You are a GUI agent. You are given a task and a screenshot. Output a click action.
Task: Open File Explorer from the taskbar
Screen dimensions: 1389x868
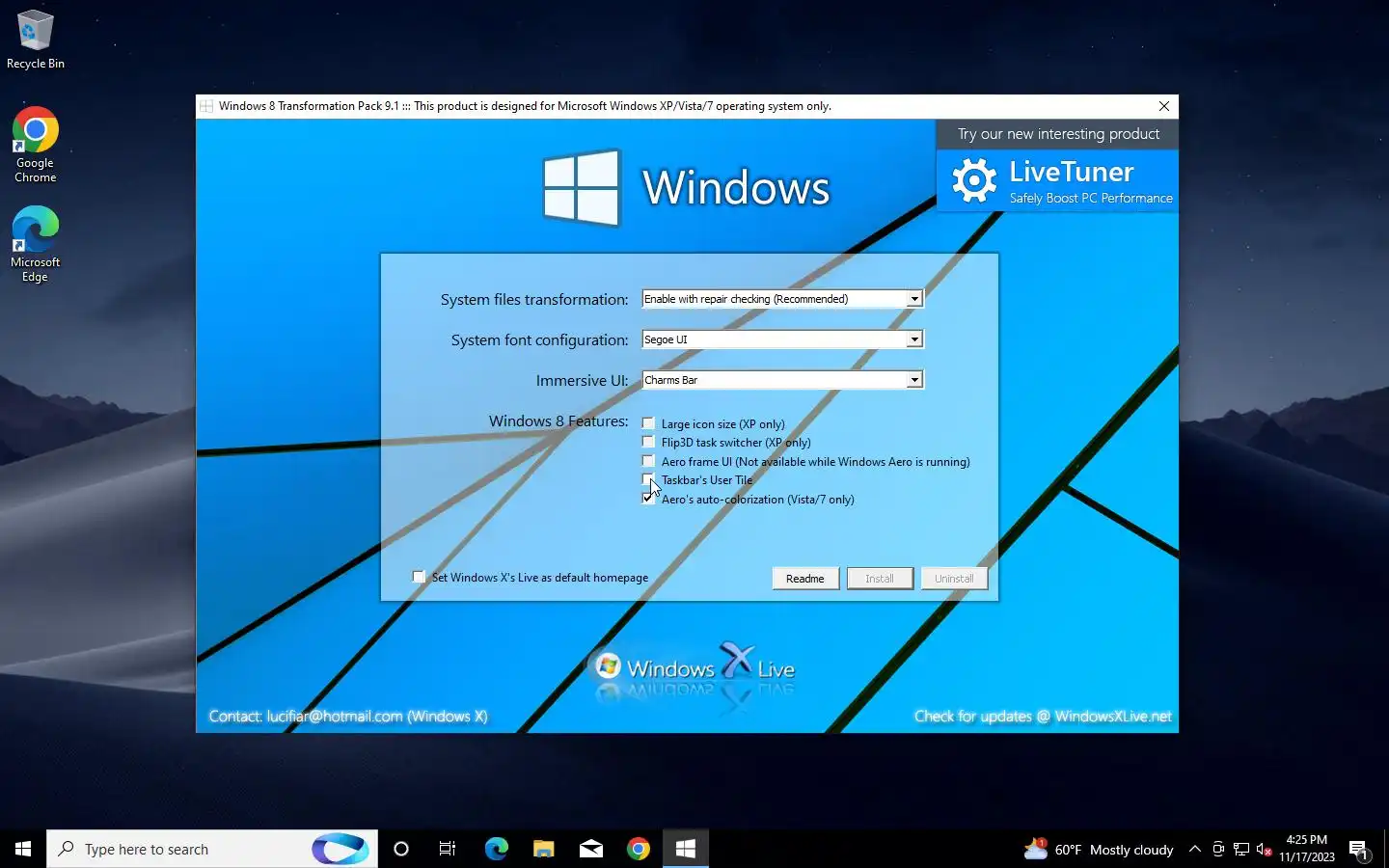(x=543, y=849)
